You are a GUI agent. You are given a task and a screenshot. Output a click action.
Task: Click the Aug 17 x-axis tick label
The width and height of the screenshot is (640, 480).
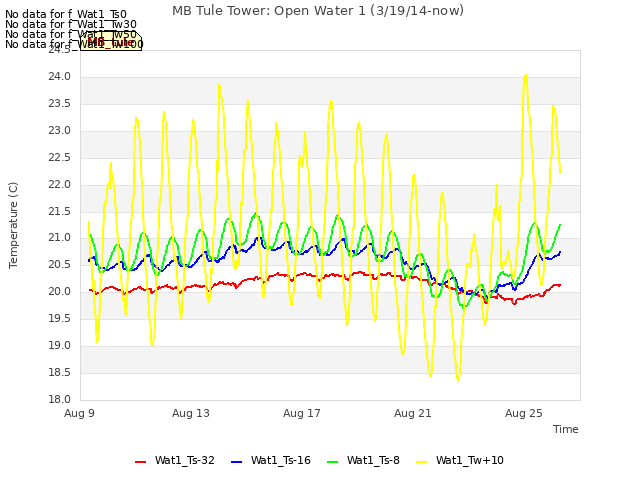point(302,413)
